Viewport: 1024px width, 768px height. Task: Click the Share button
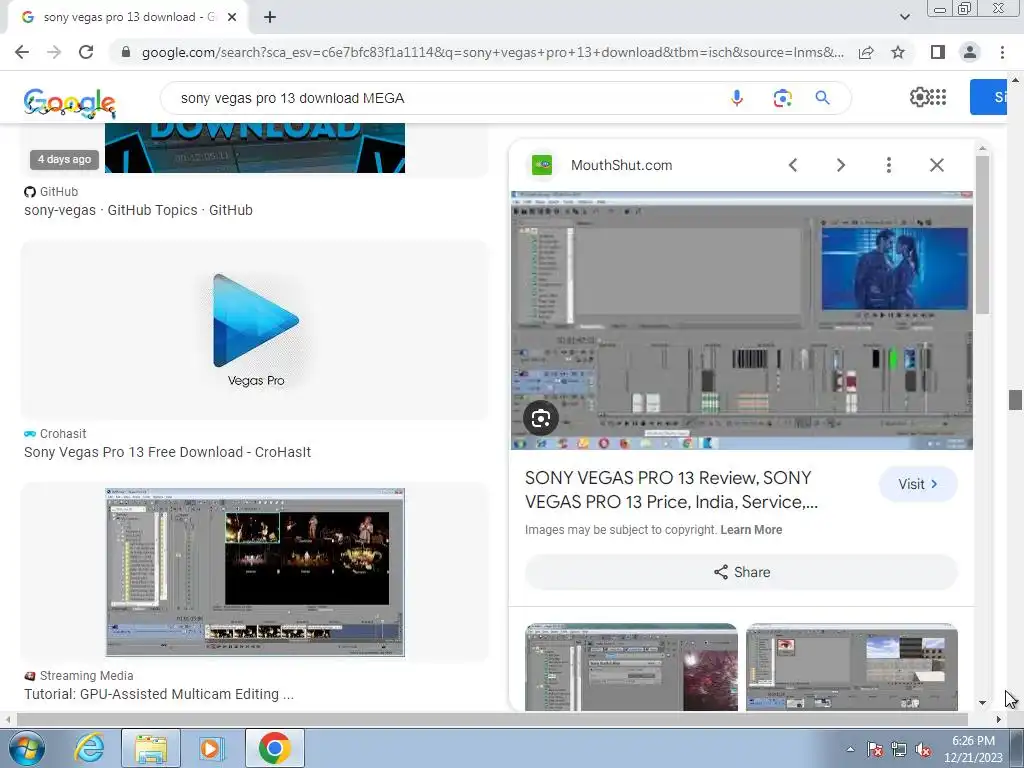(741, 572)
